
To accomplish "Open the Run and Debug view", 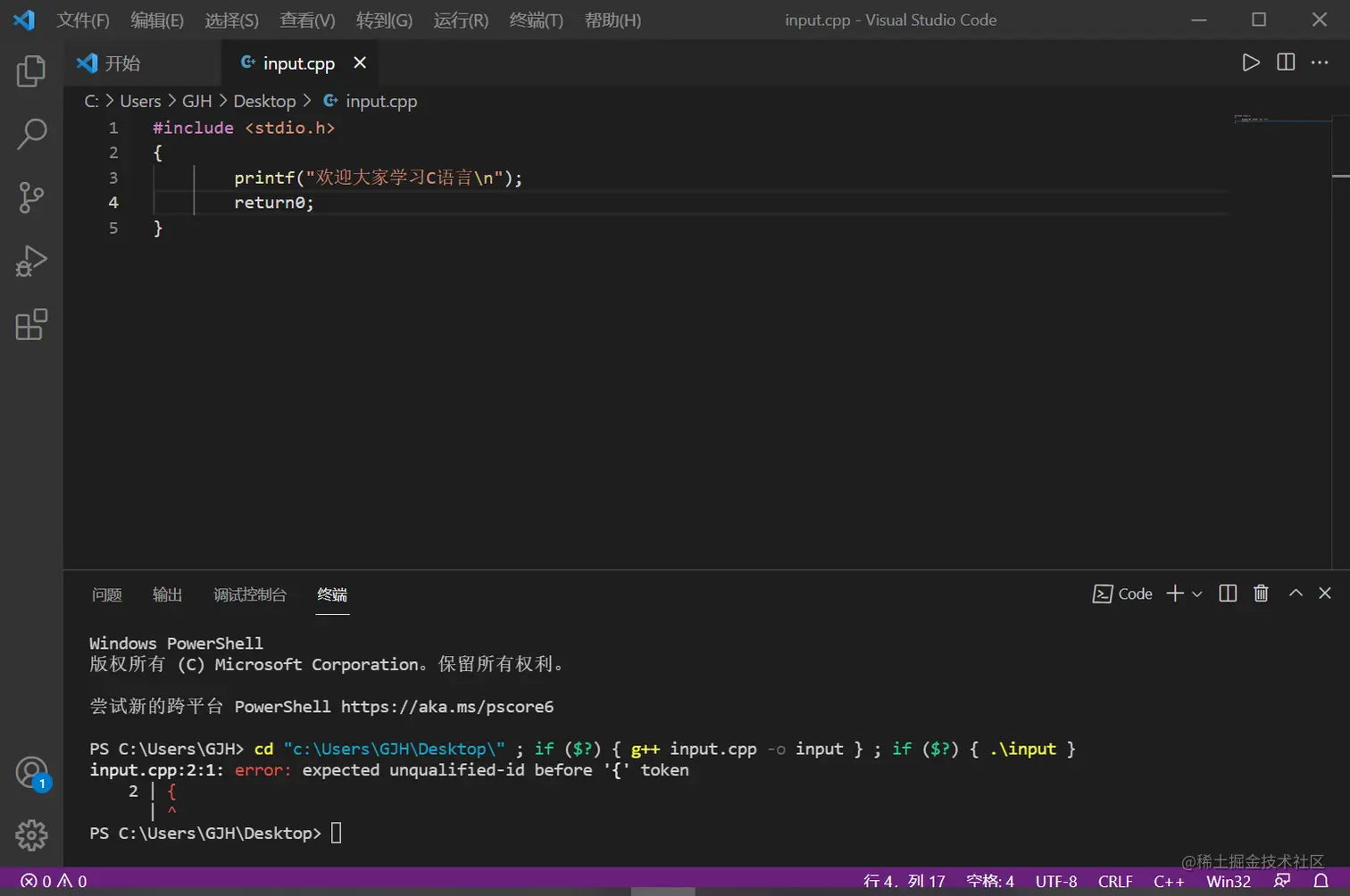I will (31, 261).
